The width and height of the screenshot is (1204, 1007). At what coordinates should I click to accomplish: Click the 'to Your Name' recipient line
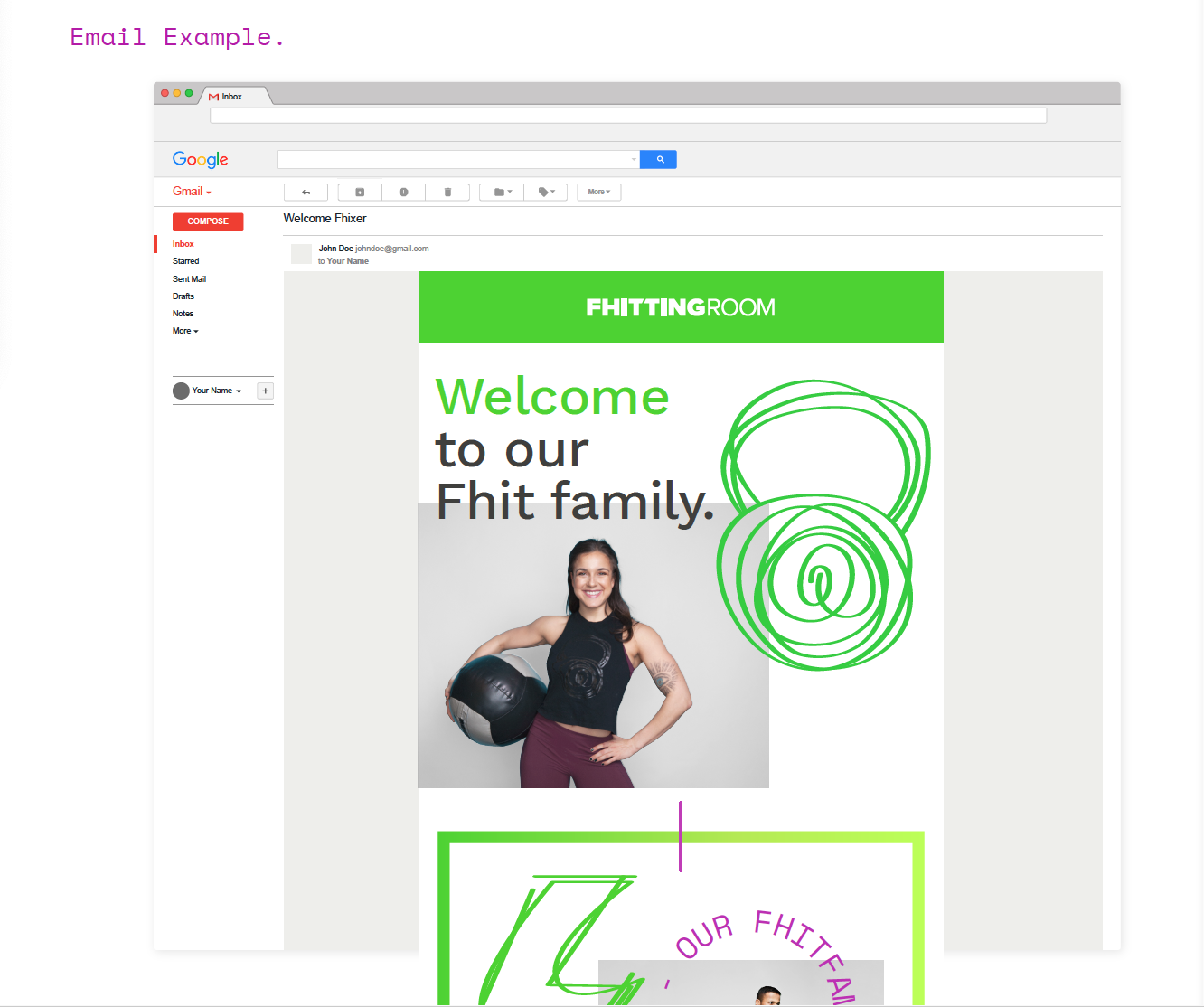(x=343, y=261)
